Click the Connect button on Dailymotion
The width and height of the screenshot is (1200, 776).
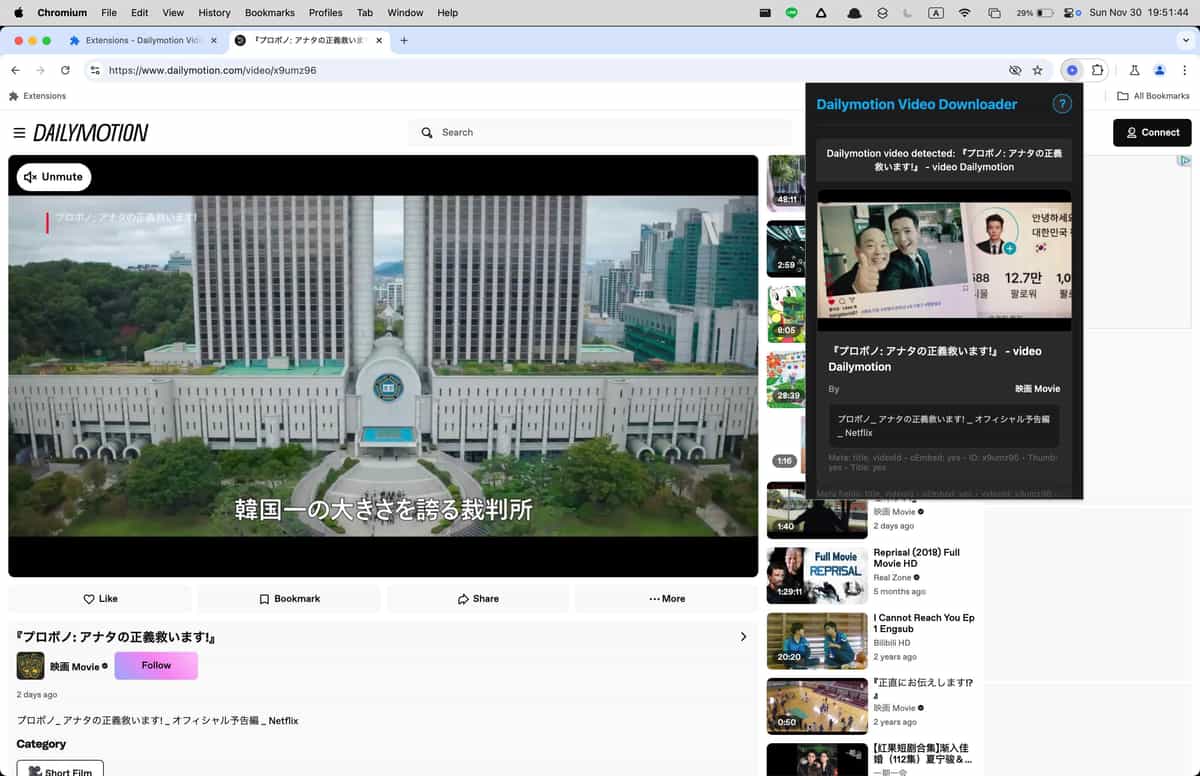pos(1152,132)
